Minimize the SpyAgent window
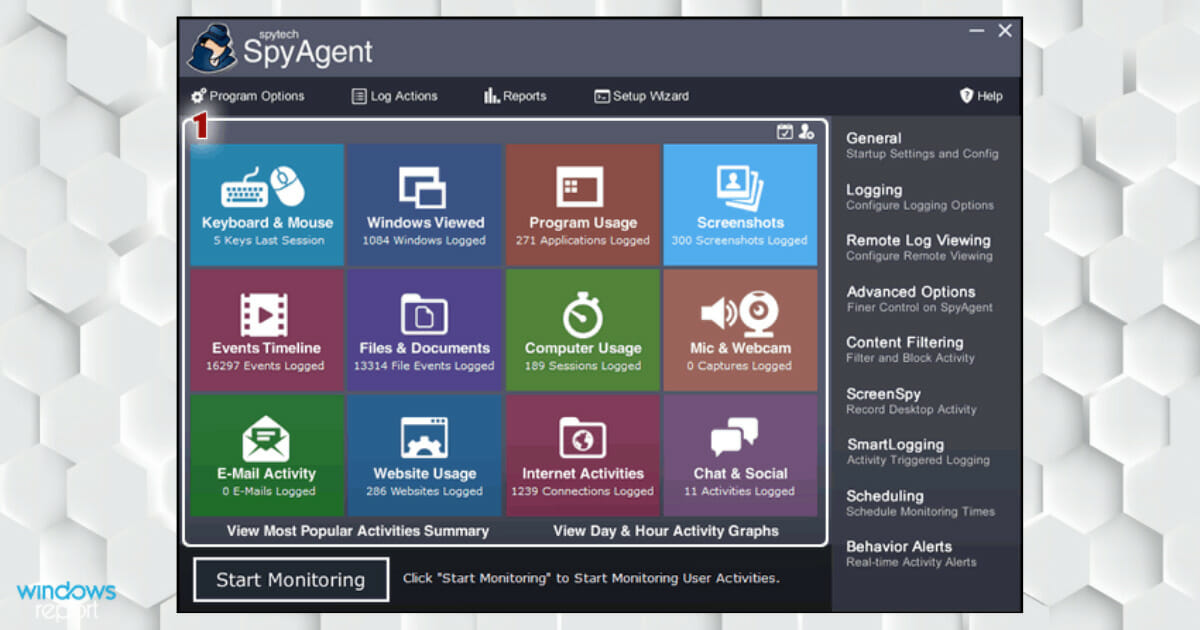 (x=977, y=31)
